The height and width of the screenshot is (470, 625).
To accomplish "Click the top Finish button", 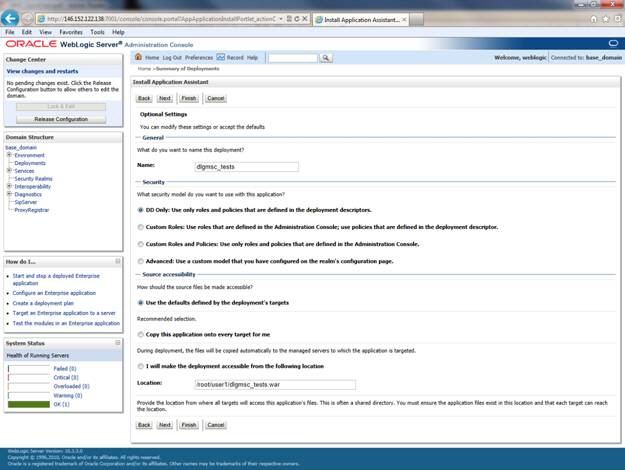I will click(189, 98).
